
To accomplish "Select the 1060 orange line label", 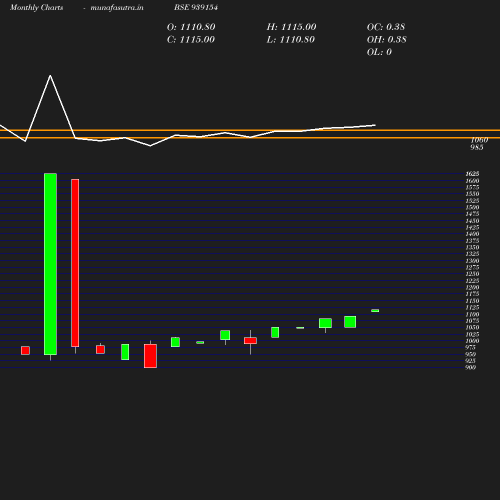I will pos(479,140).
